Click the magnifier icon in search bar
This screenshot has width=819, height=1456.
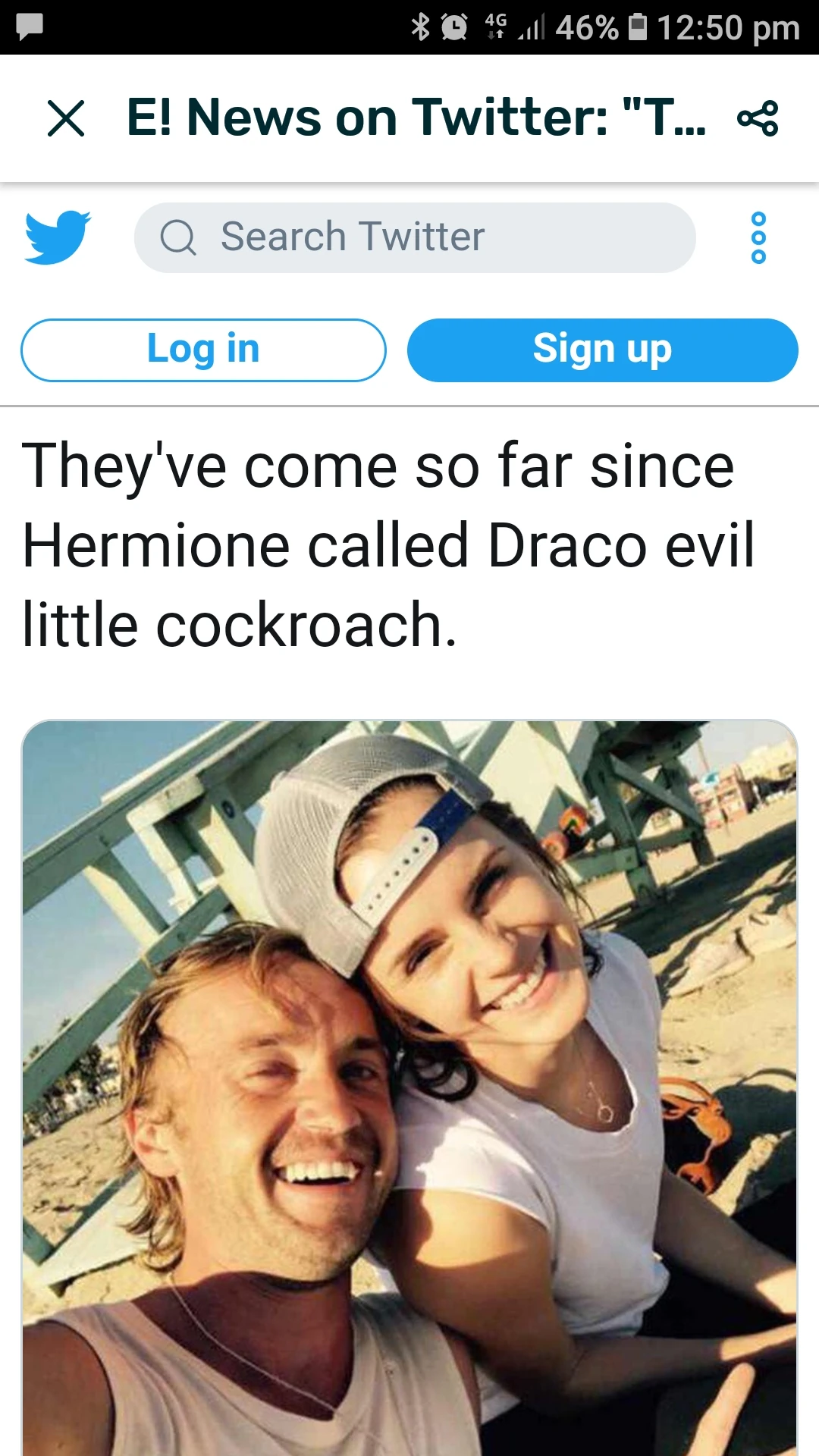pos(178,237)
